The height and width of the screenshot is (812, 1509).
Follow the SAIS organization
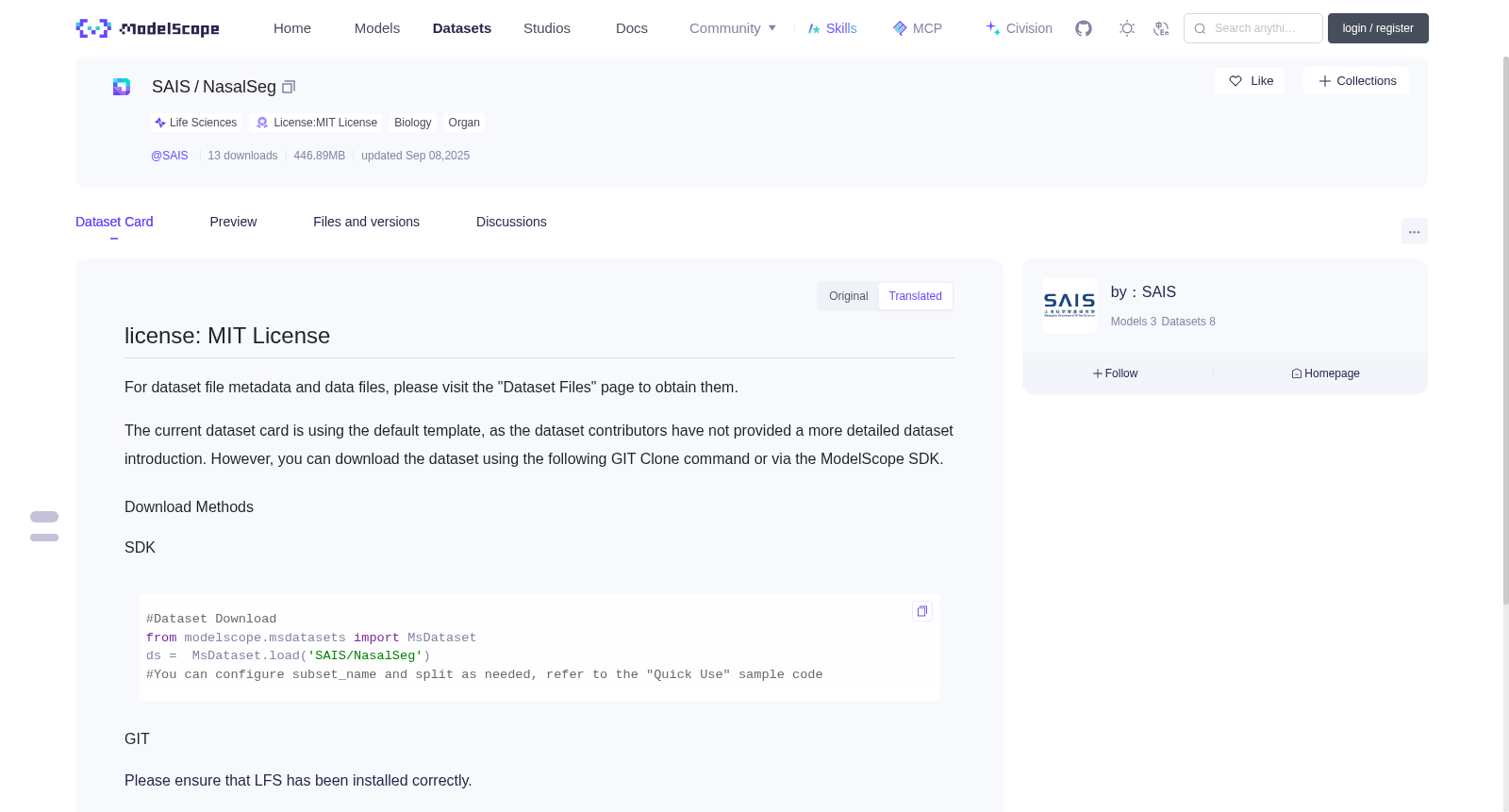pos(1116,373)
